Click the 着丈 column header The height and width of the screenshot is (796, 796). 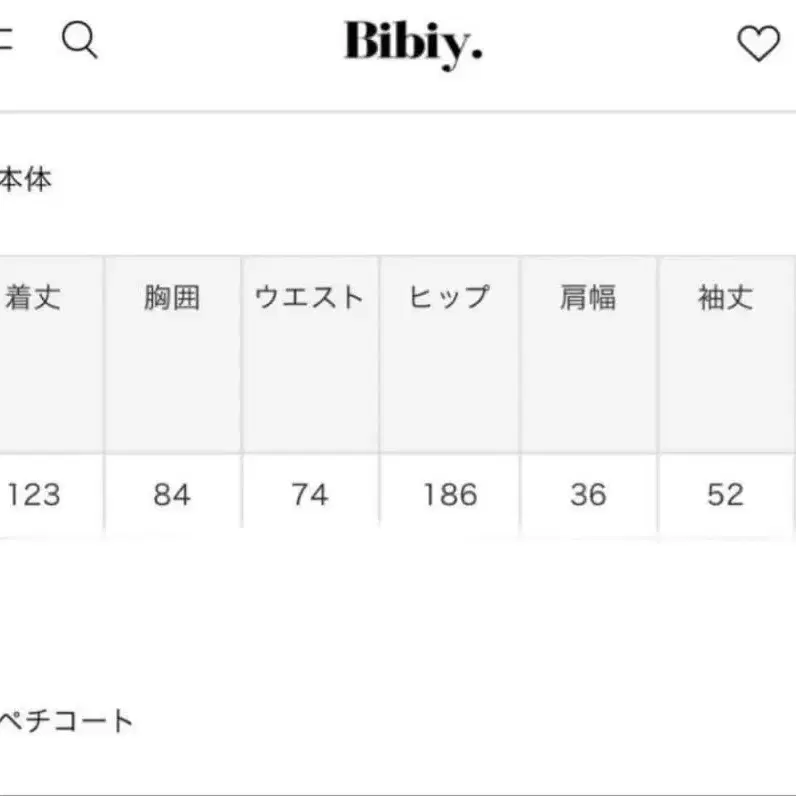tap(33, 298)
